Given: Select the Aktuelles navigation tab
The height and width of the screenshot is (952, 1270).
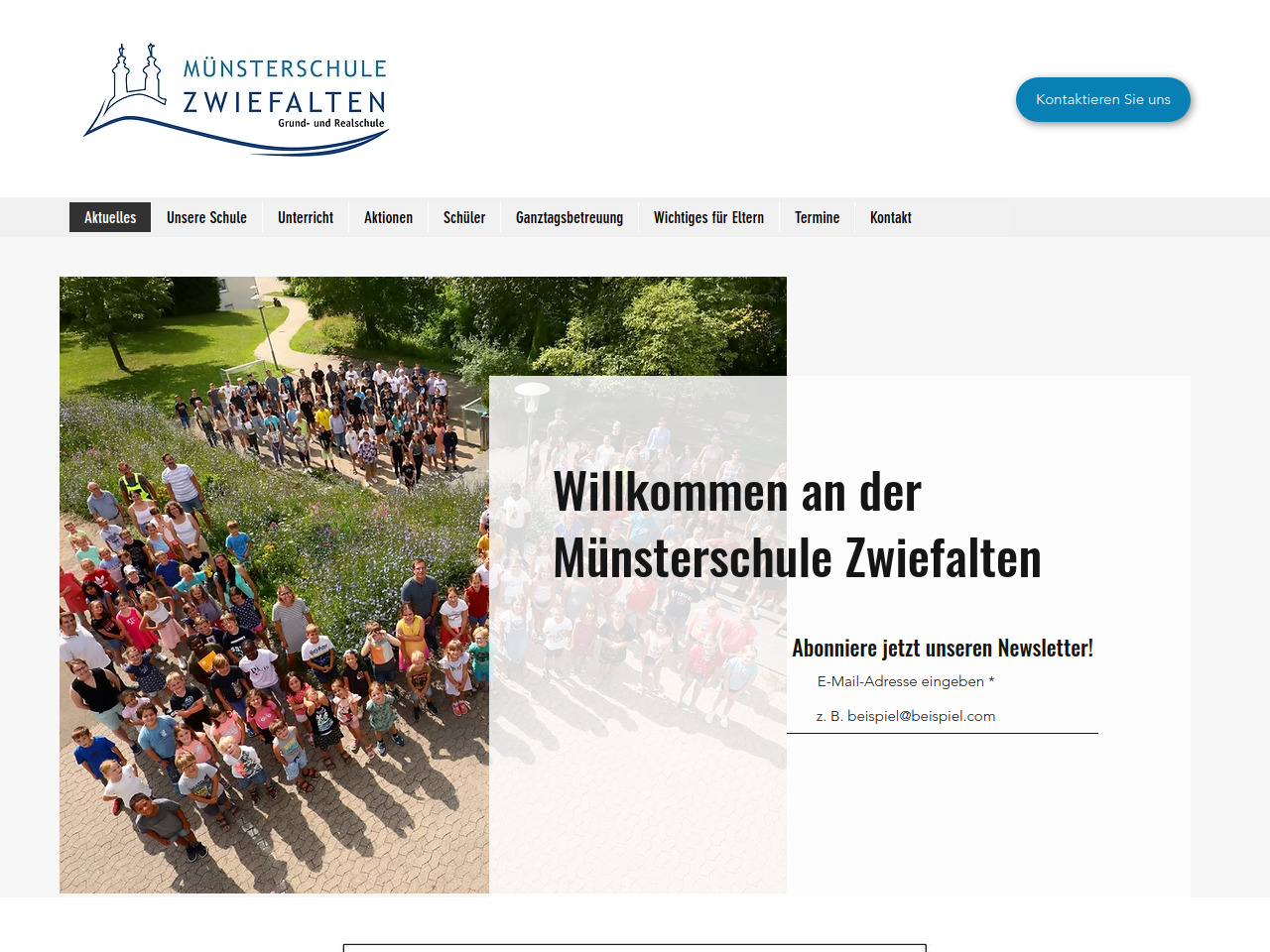Looking at the screenshot, I should click(x=110, y=217).
